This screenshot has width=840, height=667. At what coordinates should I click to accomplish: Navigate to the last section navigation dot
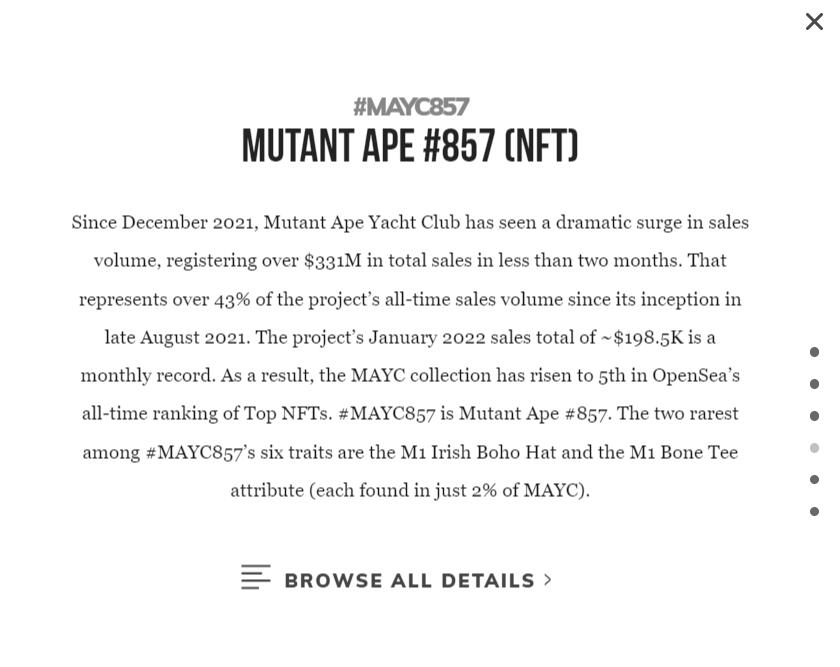pos(814,512)
